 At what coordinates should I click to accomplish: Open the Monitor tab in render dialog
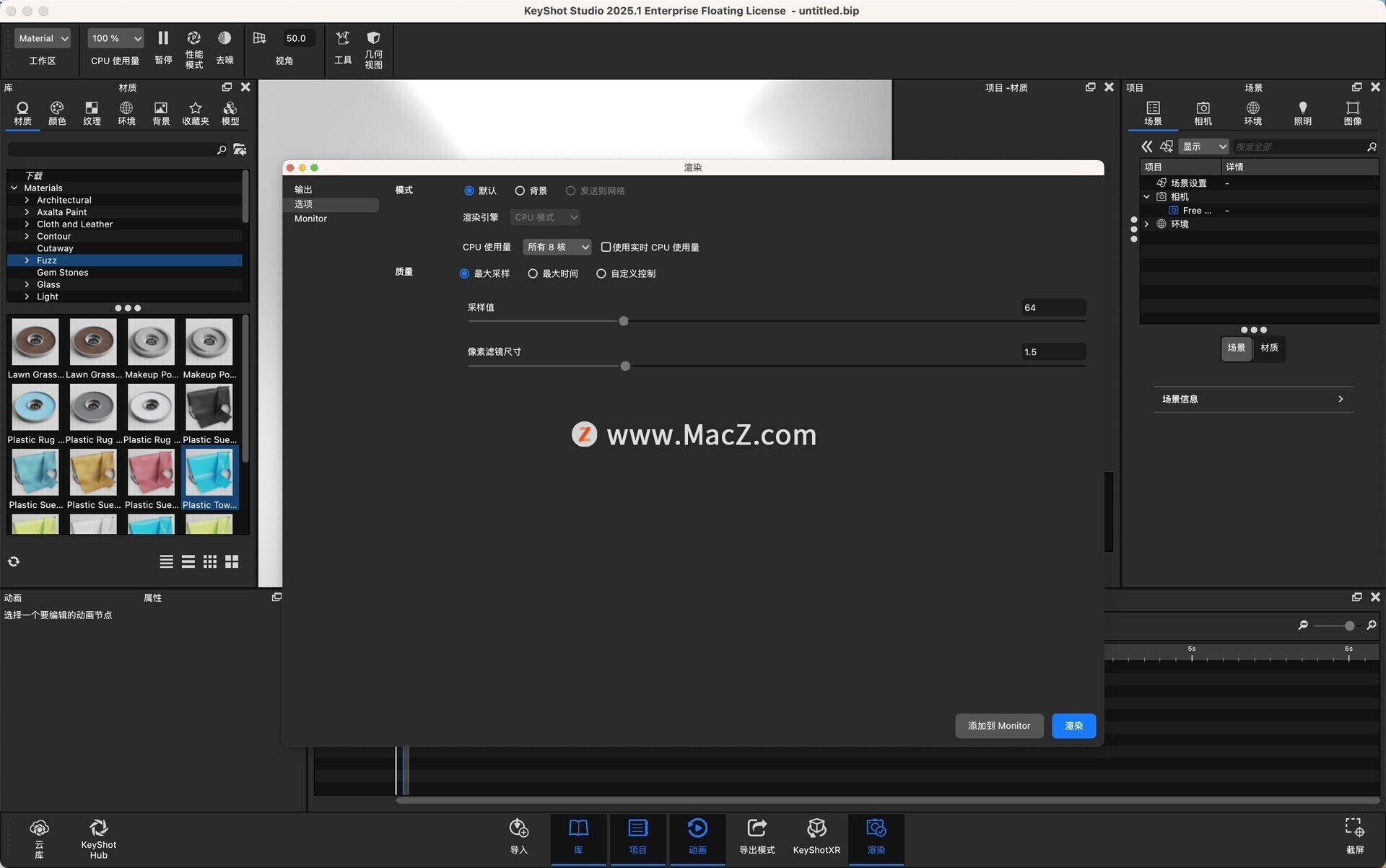[310, 219]
